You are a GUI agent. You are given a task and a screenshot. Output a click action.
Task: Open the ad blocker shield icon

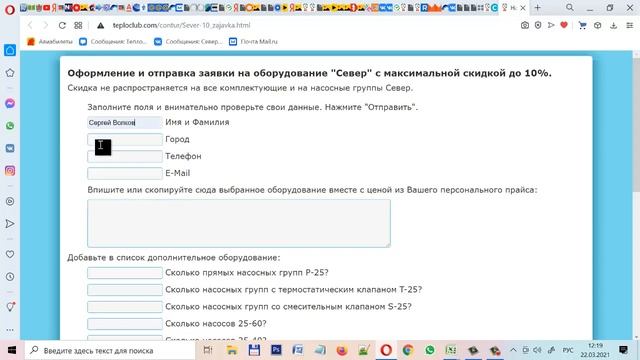(538, 25)
